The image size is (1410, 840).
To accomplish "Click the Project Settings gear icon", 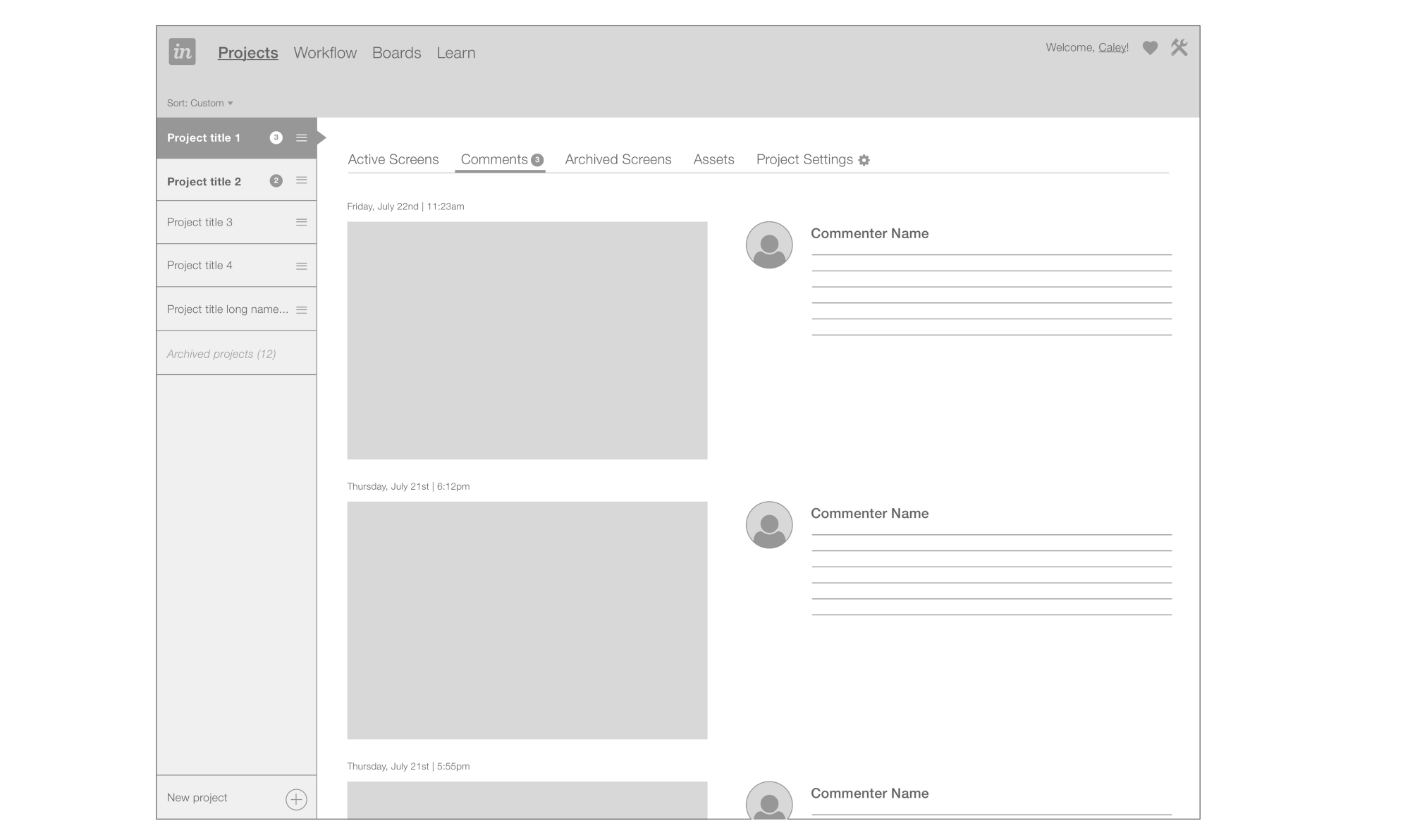I will (864, 160).
